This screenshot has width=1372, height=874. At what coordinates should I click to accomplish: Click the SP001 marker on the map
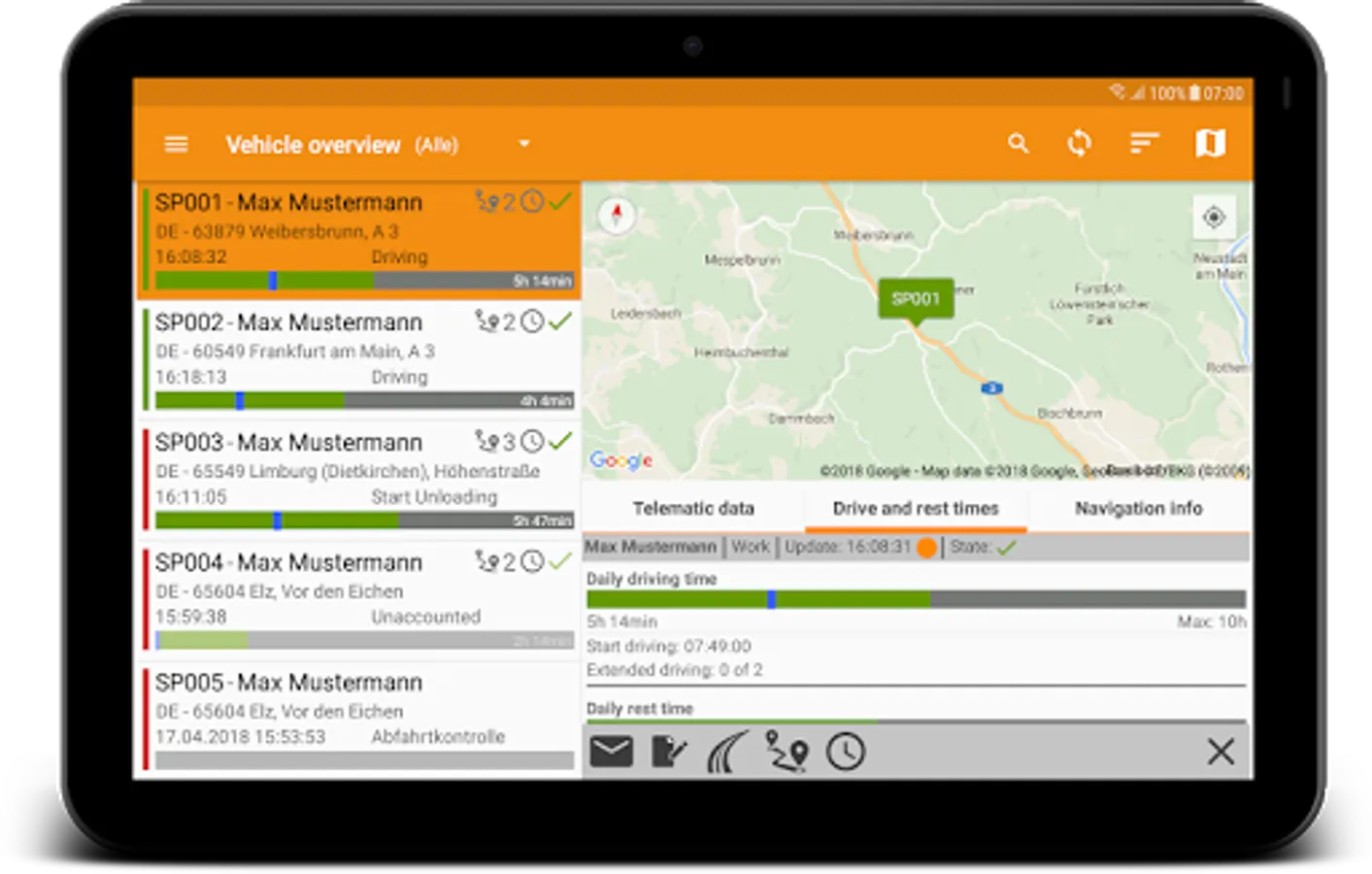pos(916,299)
